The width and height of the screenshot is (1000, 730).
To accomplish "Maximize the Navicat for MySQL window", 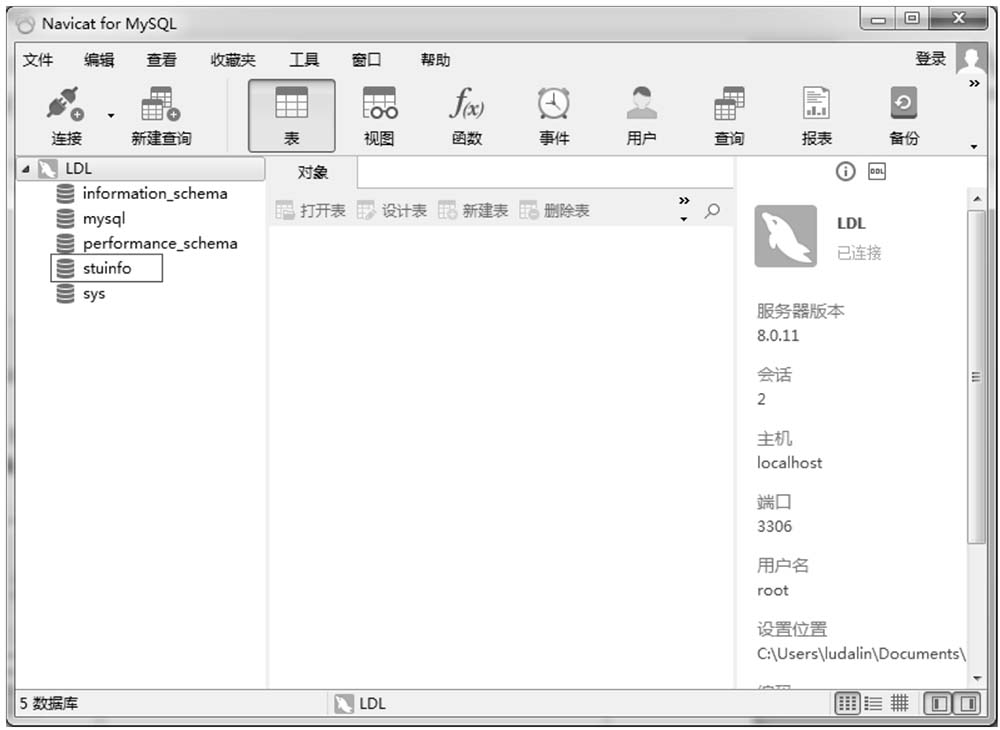I will pyautogui.click(x=912, y=18).
